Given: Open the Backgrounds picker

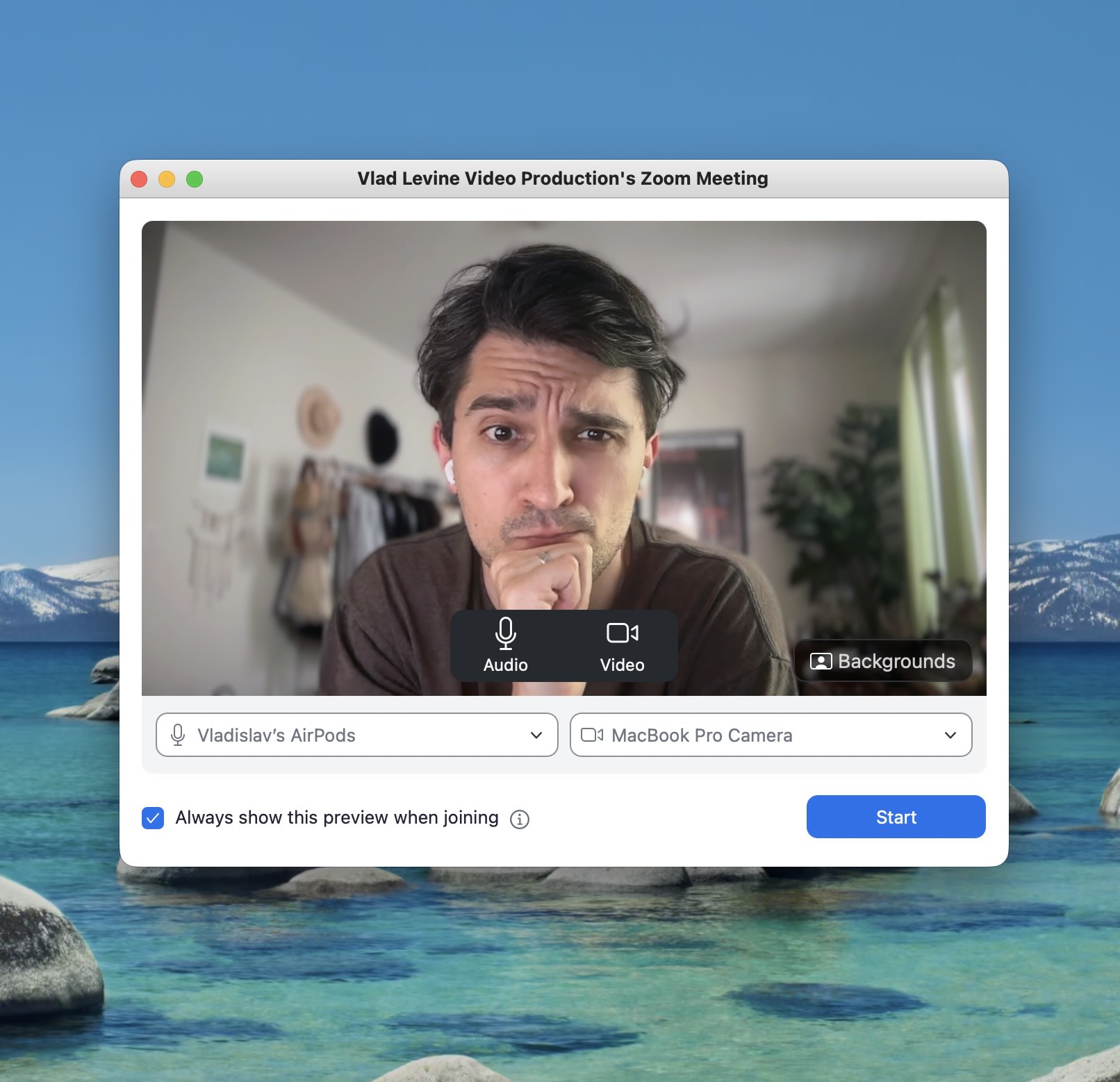Looking at the screenshot, I should (x=883, y=661).
